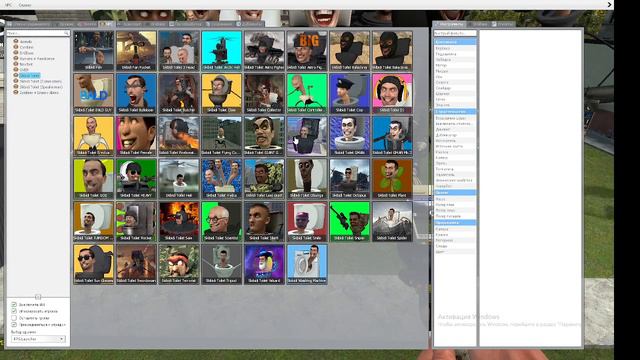
Task: Open Skibidi Toilet (Cameramen) category
Action: point(40,81)
